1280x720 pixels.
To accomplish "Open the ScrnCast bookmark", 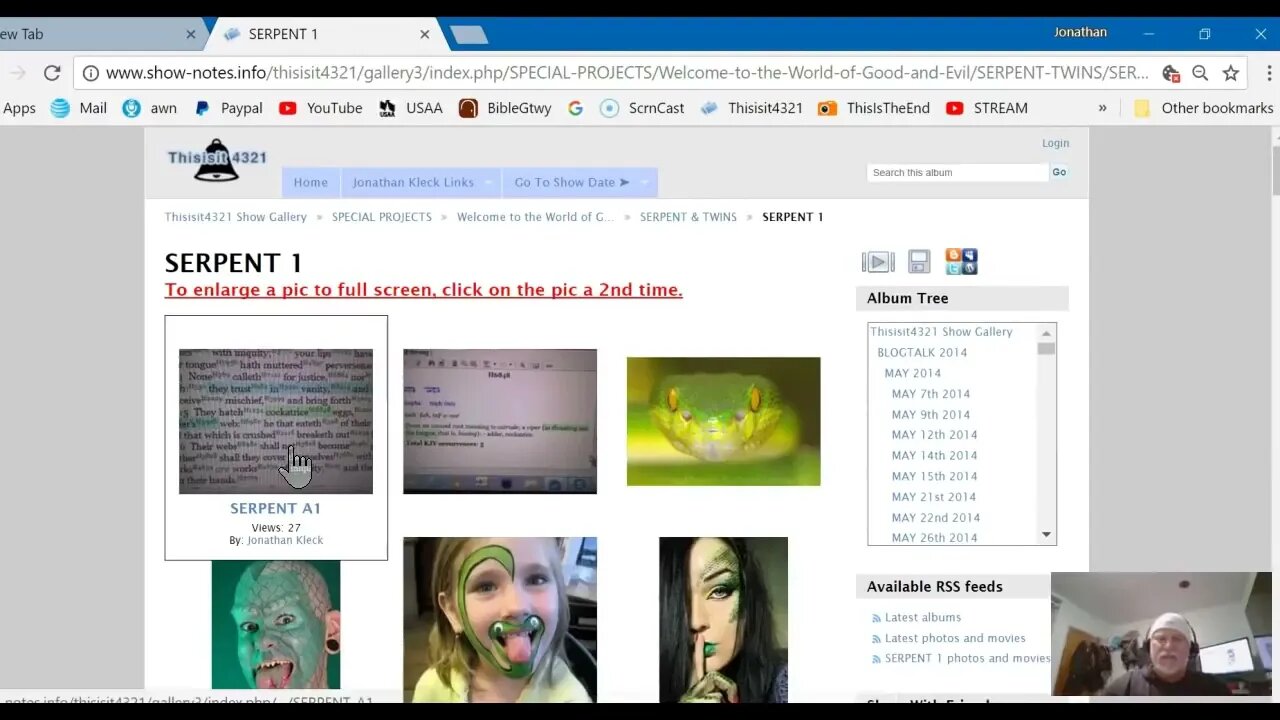I will [x=642, y=108].
